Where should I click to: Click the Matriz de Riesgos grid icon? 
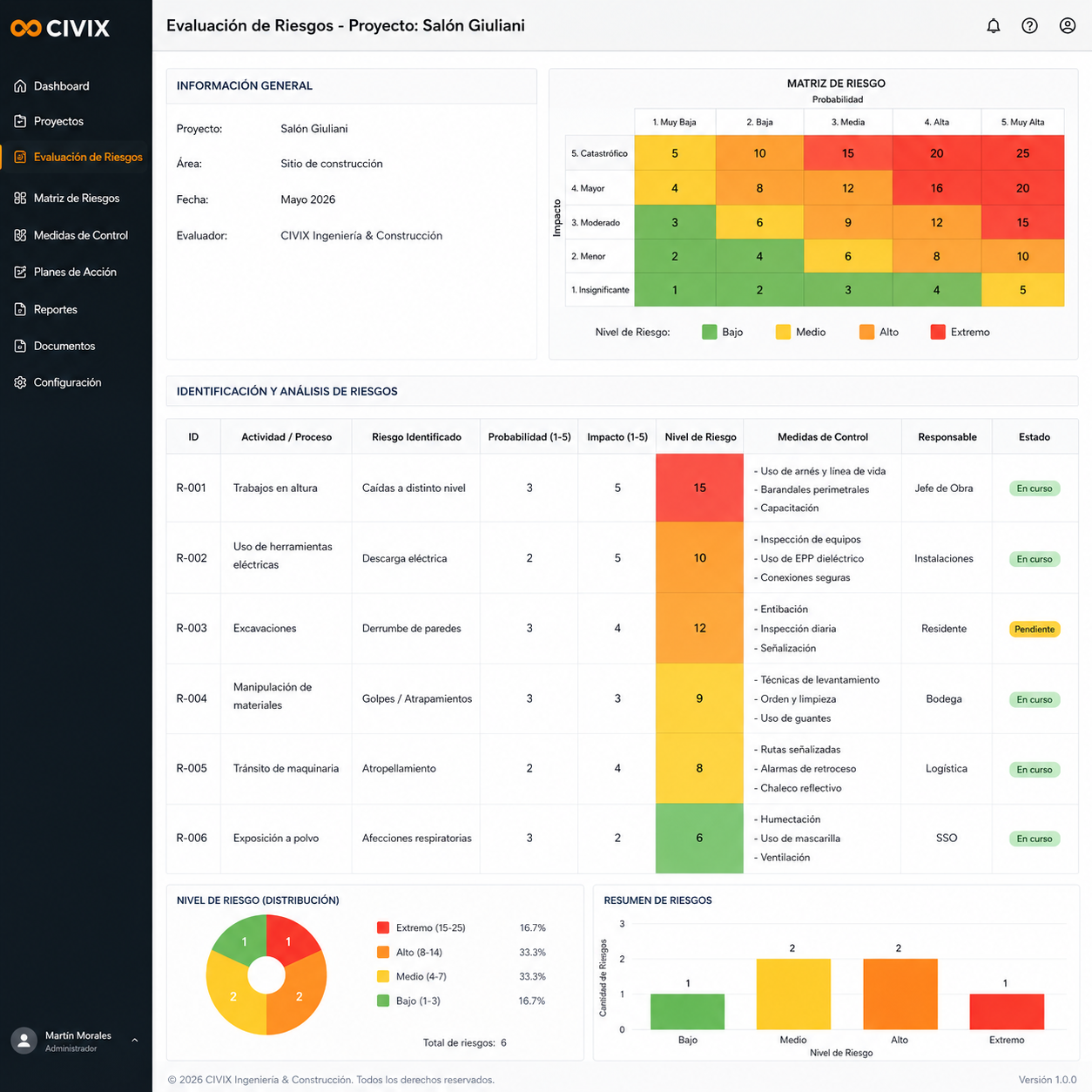coord(20,198)
